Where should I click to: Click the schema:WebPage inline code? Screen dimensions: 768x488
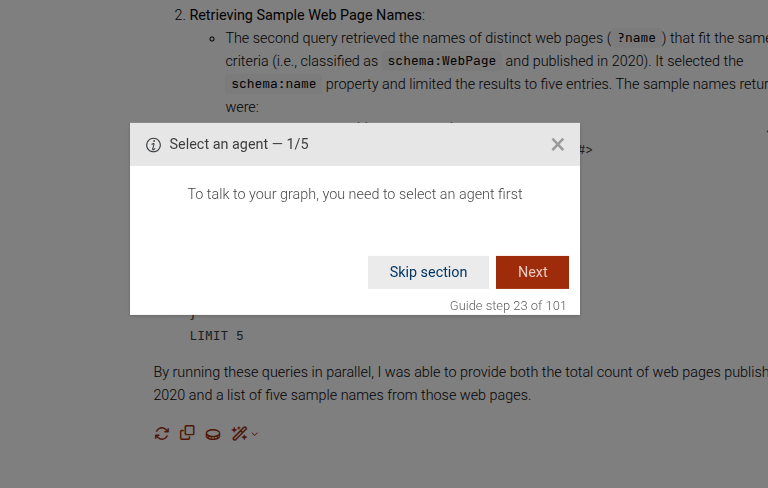(x=441, y=61)
